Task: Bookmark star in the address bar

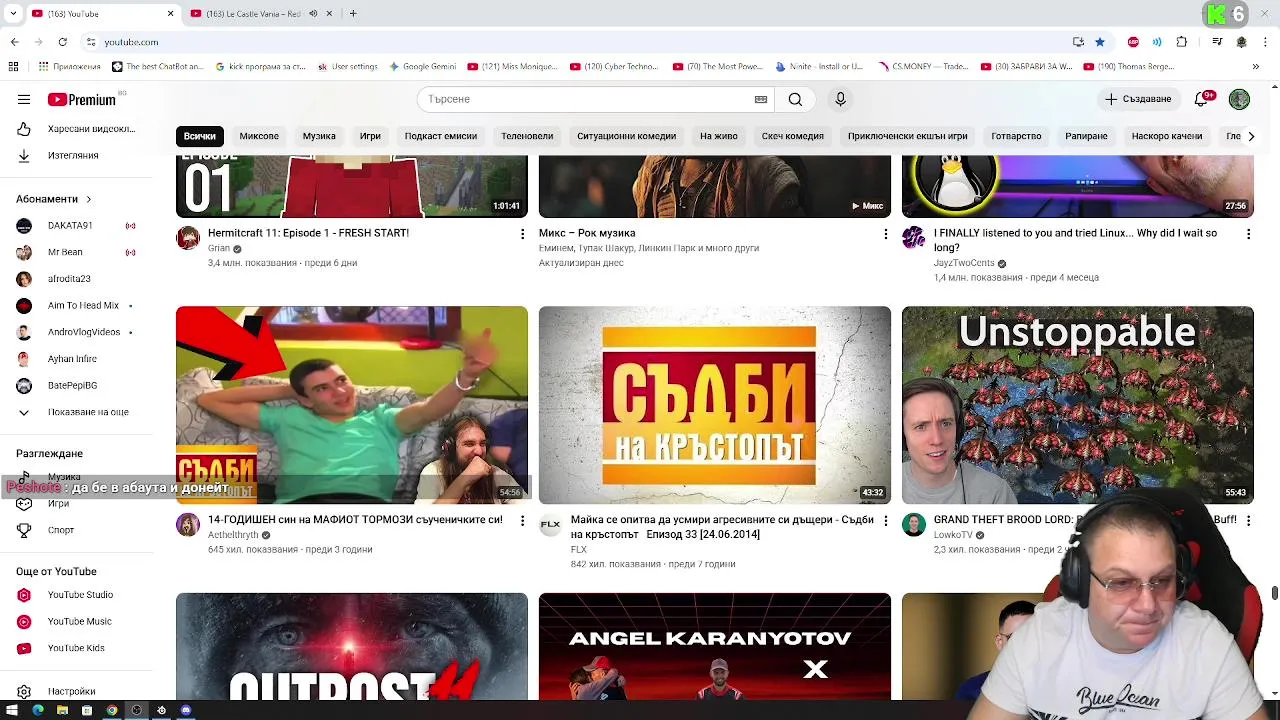Action: click(1100, 42)
